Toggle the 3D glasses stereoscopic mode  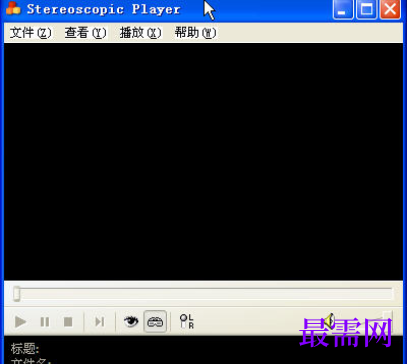pos(155,321)
